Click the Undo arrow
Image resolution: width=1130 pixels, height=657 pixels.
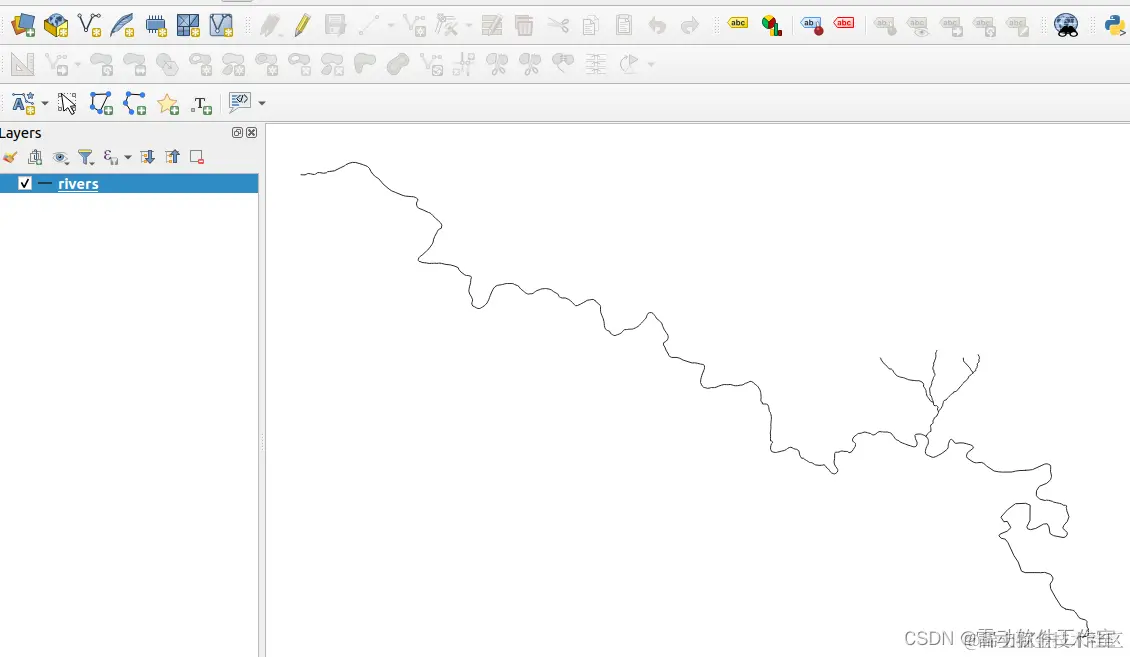(657, 26)
